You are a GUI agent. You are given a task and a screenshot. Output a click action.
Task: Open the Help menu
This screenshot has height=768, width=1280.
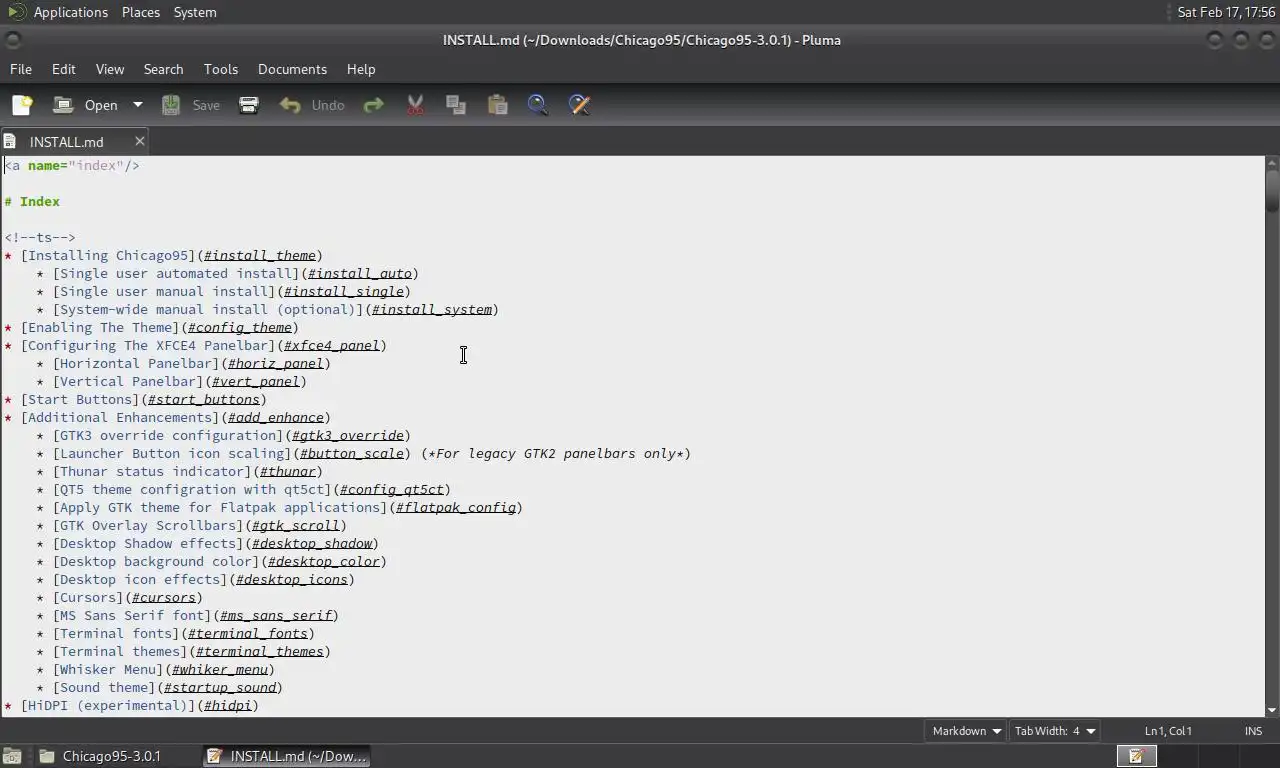click(x=361, y=69)
